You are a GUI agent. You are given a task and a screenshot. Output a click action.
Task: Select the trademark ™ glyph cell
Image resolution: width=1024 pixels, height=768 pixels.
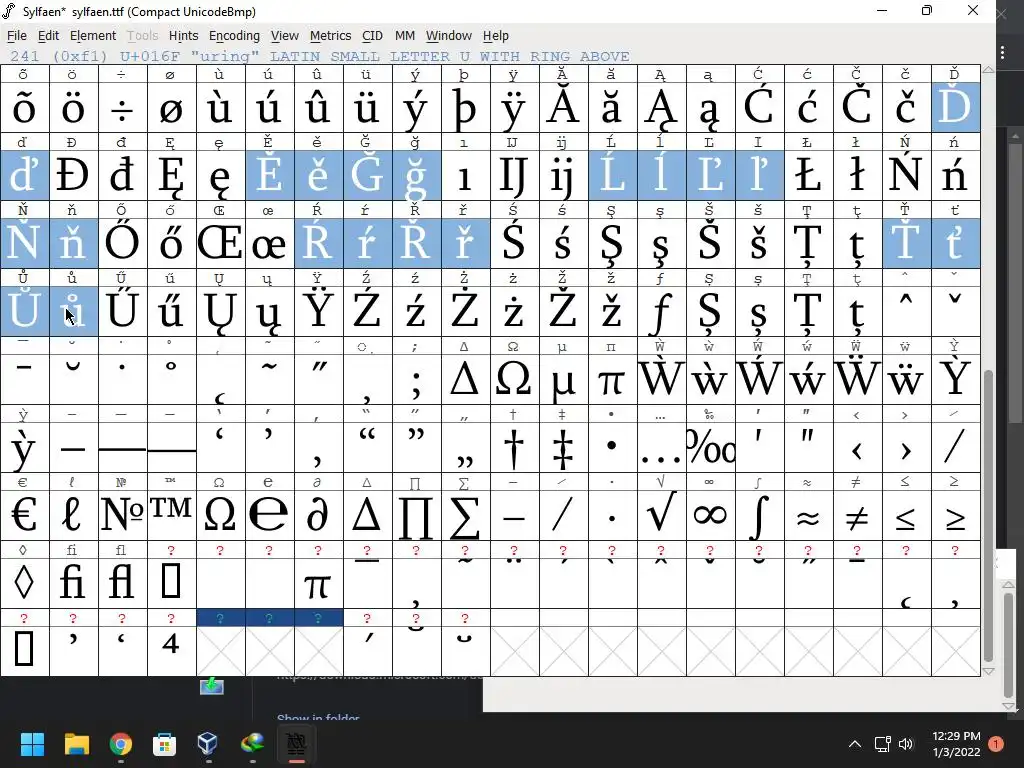coord(171,515)
